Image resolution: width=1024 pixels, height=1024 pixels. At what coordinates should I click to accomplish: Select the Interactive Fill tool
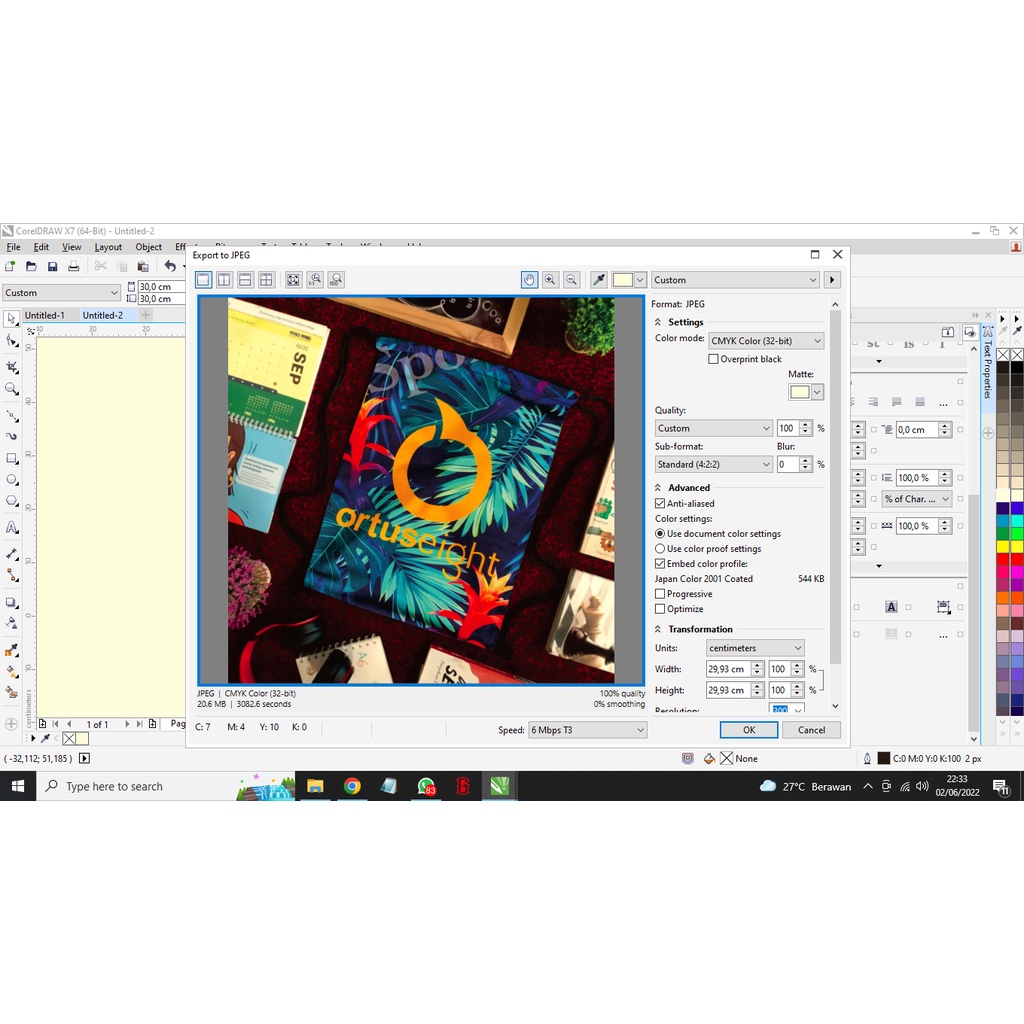11,671
